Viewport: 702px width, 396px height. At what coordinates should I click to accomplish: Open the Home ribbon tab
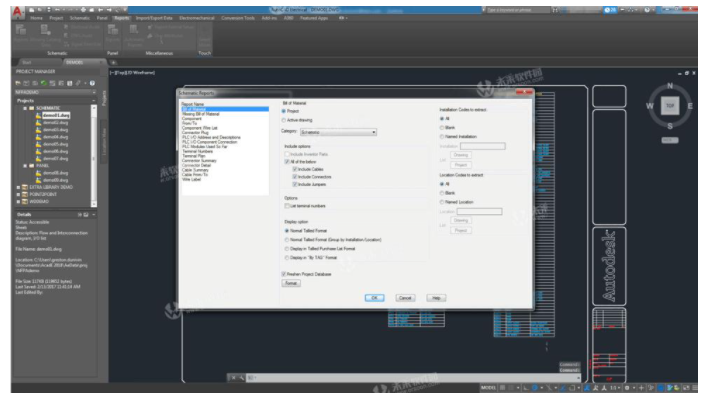click(36, 18)
